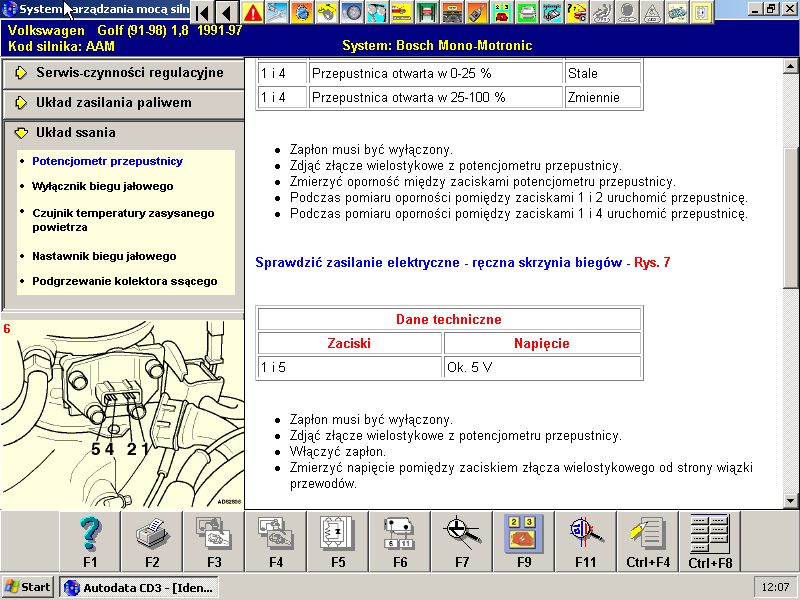Open the vehicle lift toolbar icon

[x=427, y=12]
